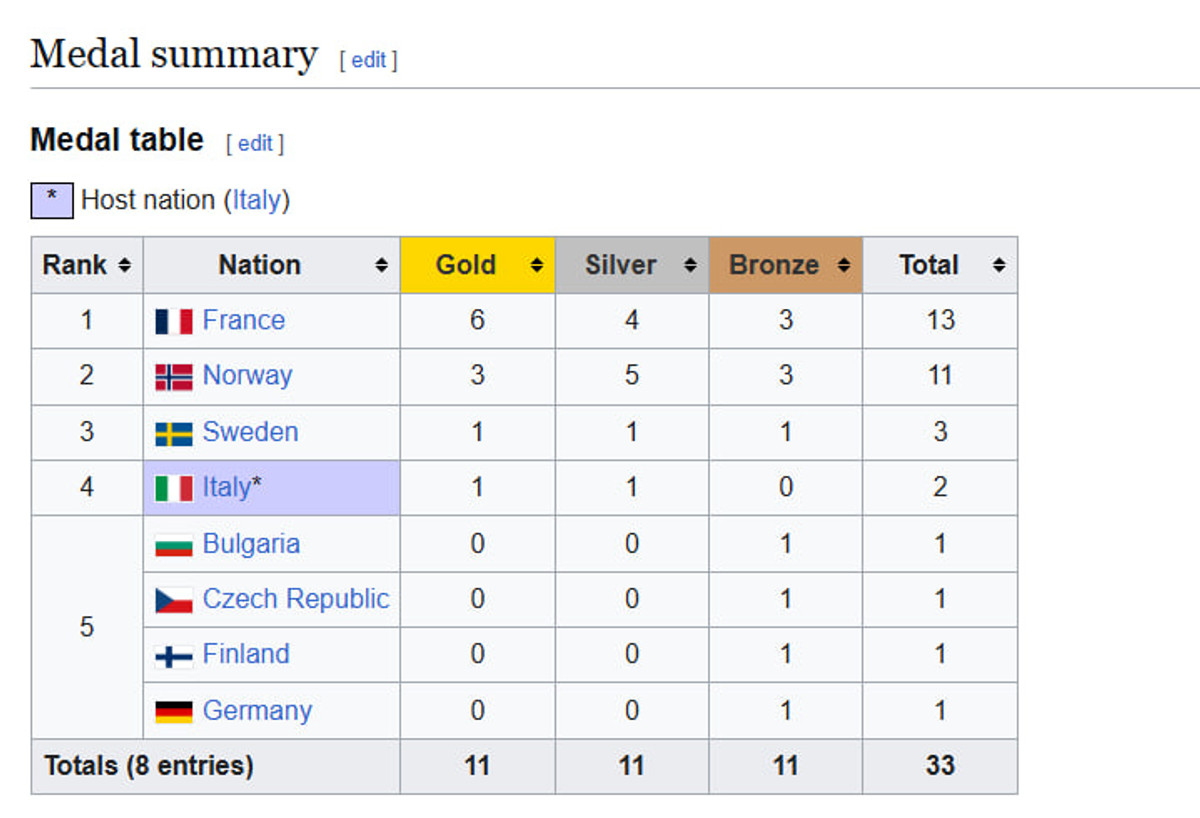Image resolution: width=1200 pixels, height=818 pixels.
Task: Sort by Silver medal count
Action: (x=690, y=266)
